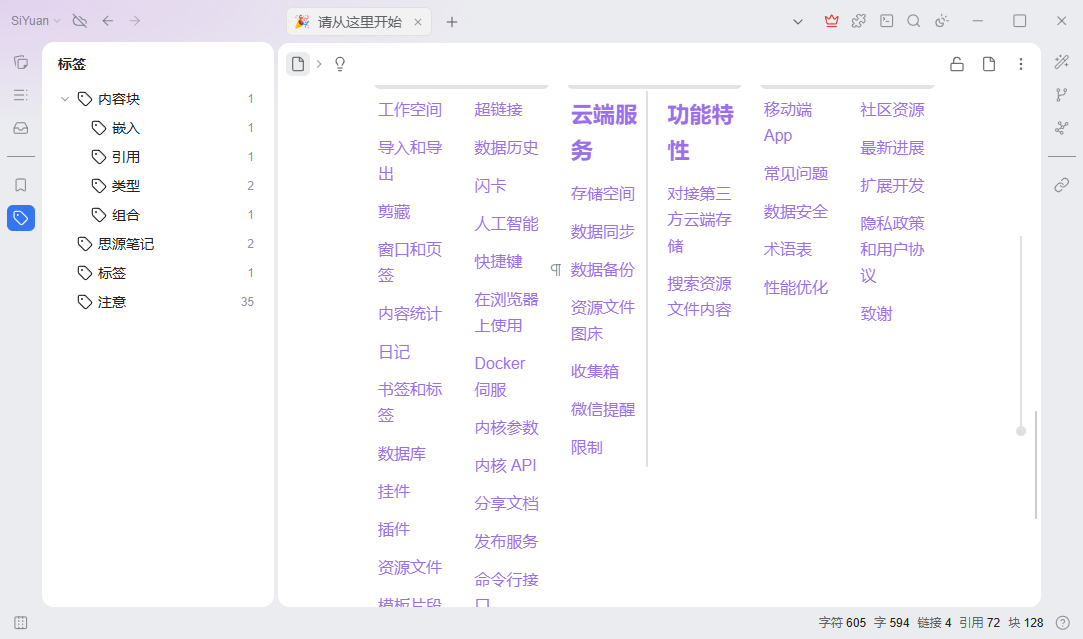
Task: Open the command panel icon
Action: pos(887,21)
